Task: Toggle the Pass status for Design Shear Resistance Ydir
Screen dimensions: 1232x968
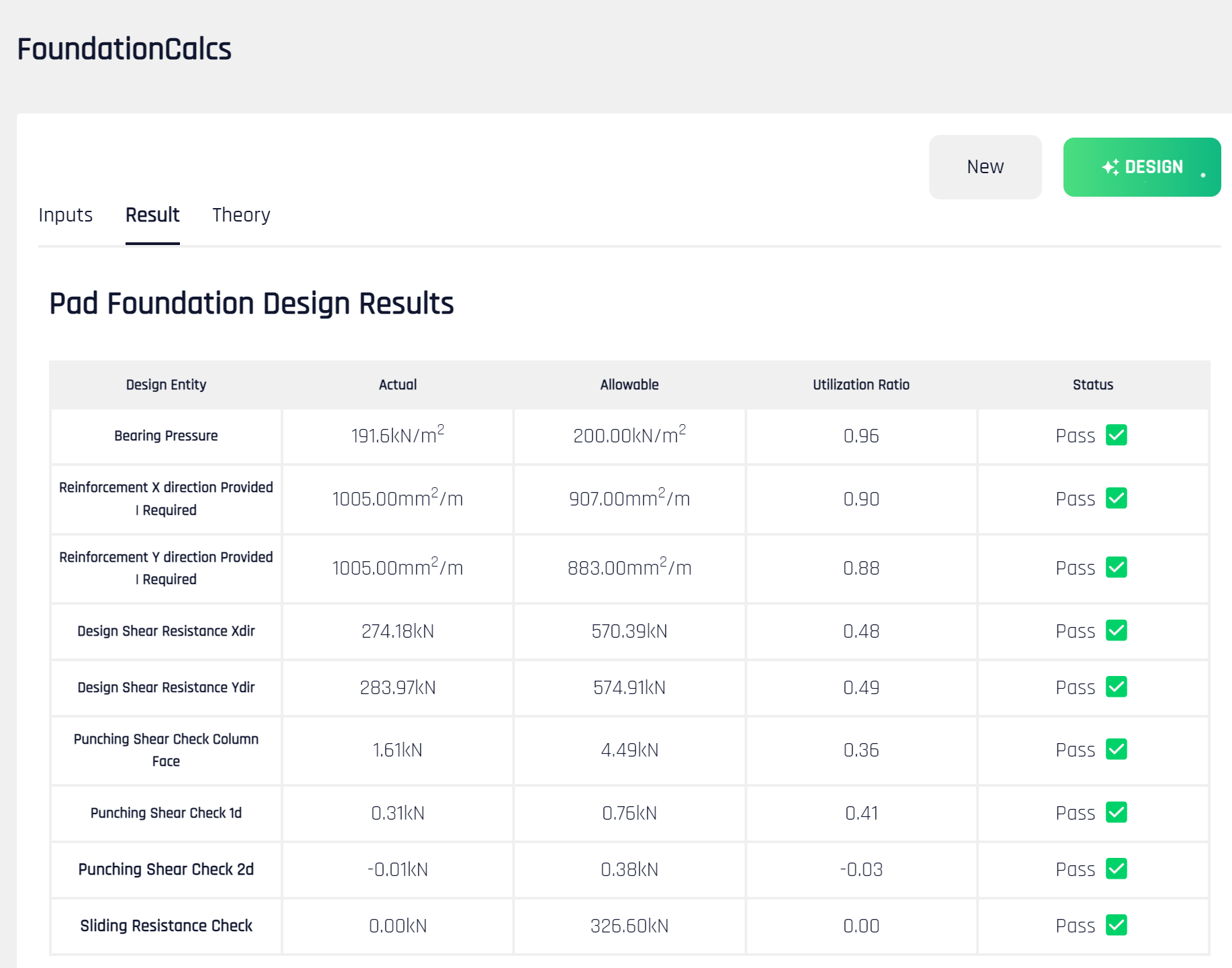Action: (x=1117, y=687)
